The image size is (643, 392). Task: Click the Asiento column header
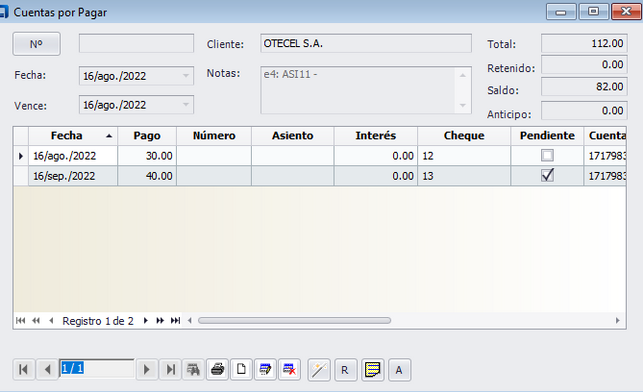293,136
